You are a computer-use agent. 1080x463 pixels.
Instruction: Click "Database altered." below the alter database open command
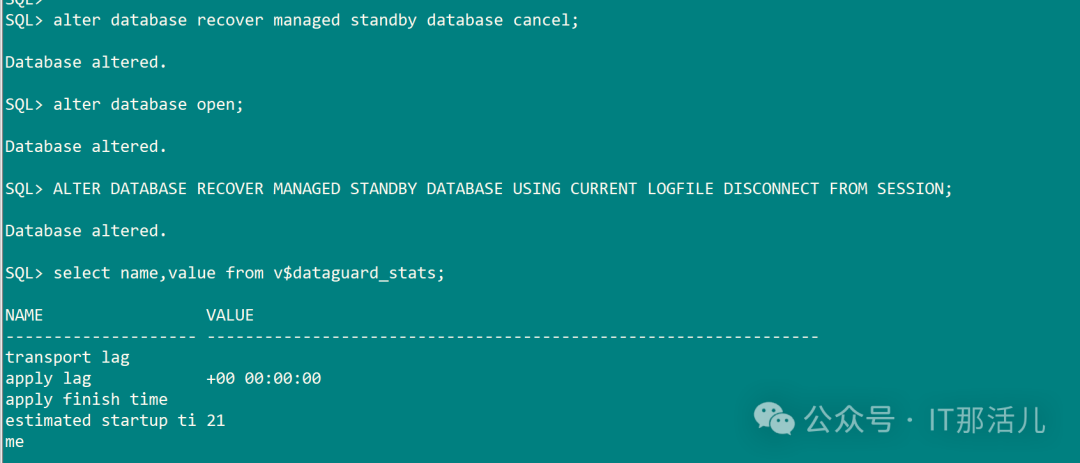(86, 146)
